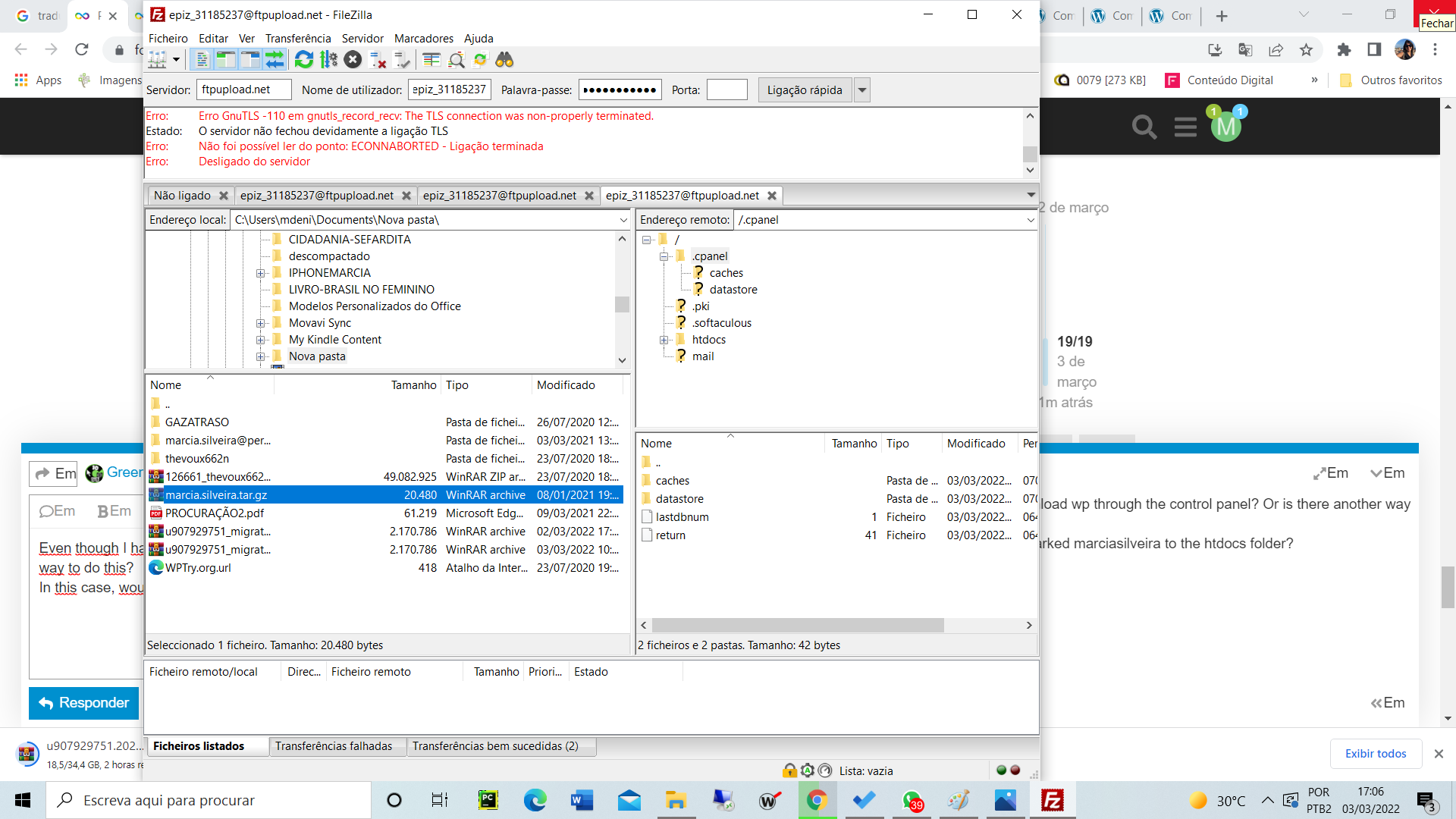Open the Site Manager icon
Image resolution: width=1456 pixels, height=819 pixels.
(158, 59)
